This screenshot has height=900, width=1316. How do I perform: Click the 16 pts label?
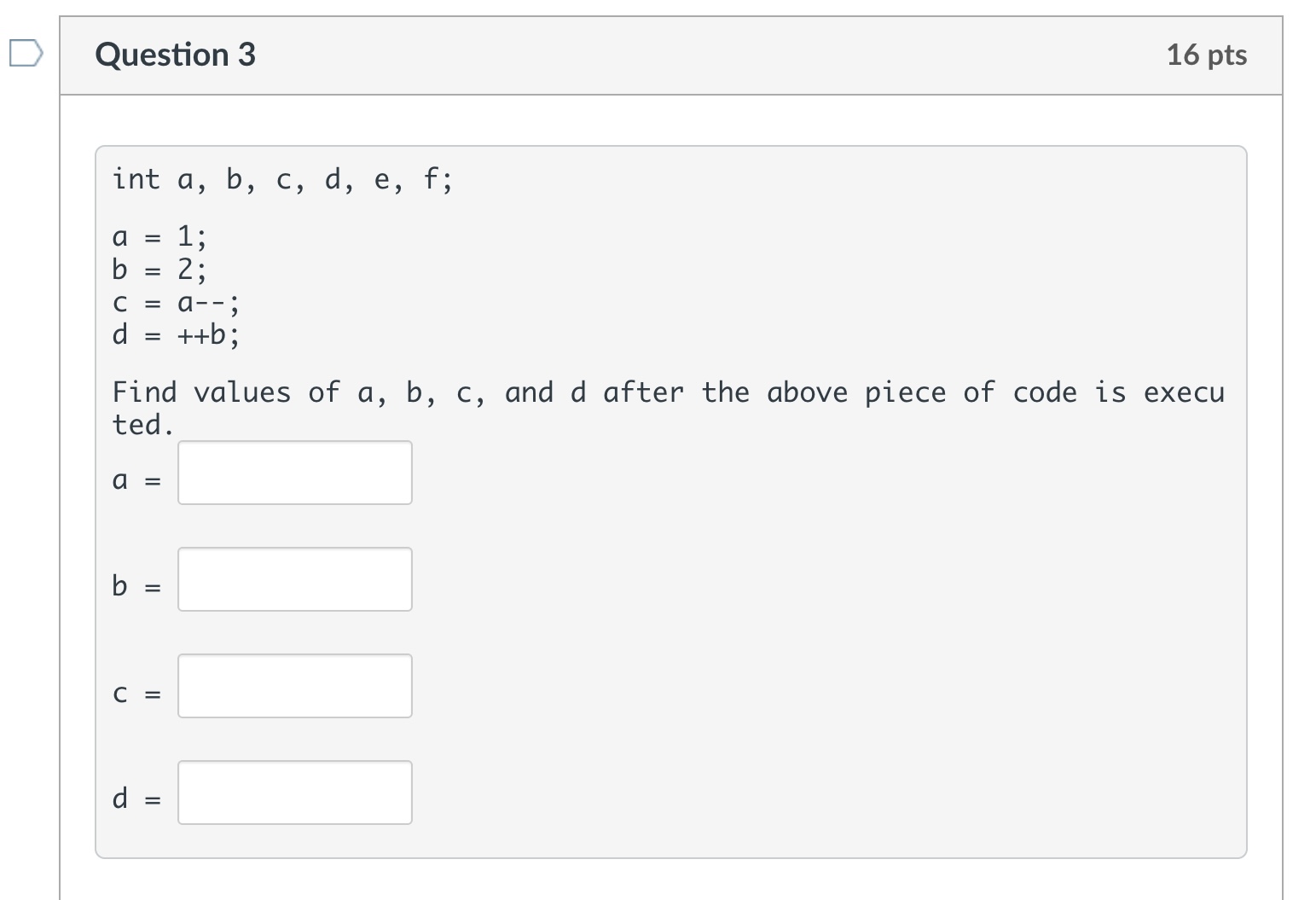coord(1206,55)
